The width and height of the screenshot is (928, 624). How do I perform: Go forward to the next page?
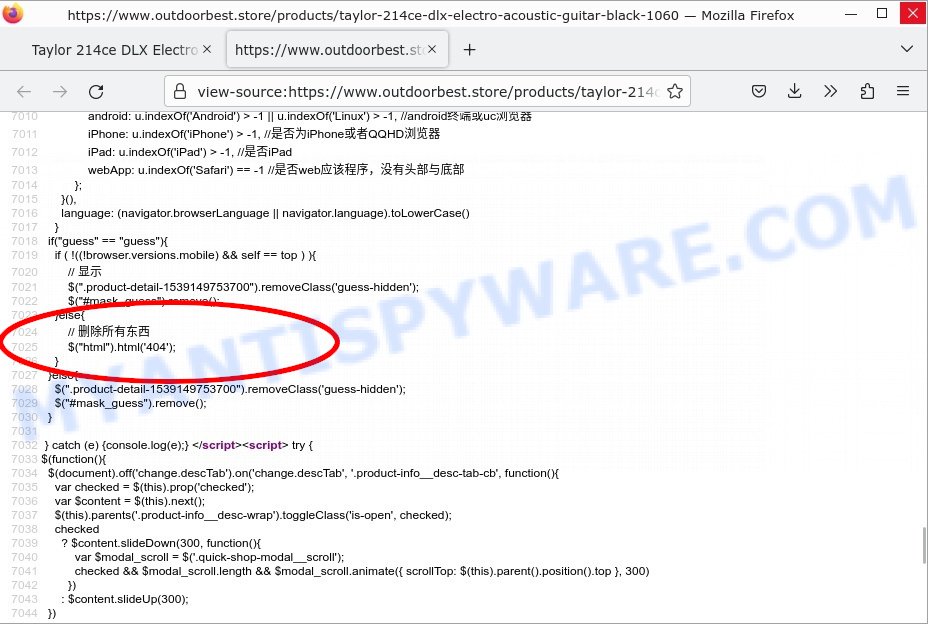click(60, 91)
